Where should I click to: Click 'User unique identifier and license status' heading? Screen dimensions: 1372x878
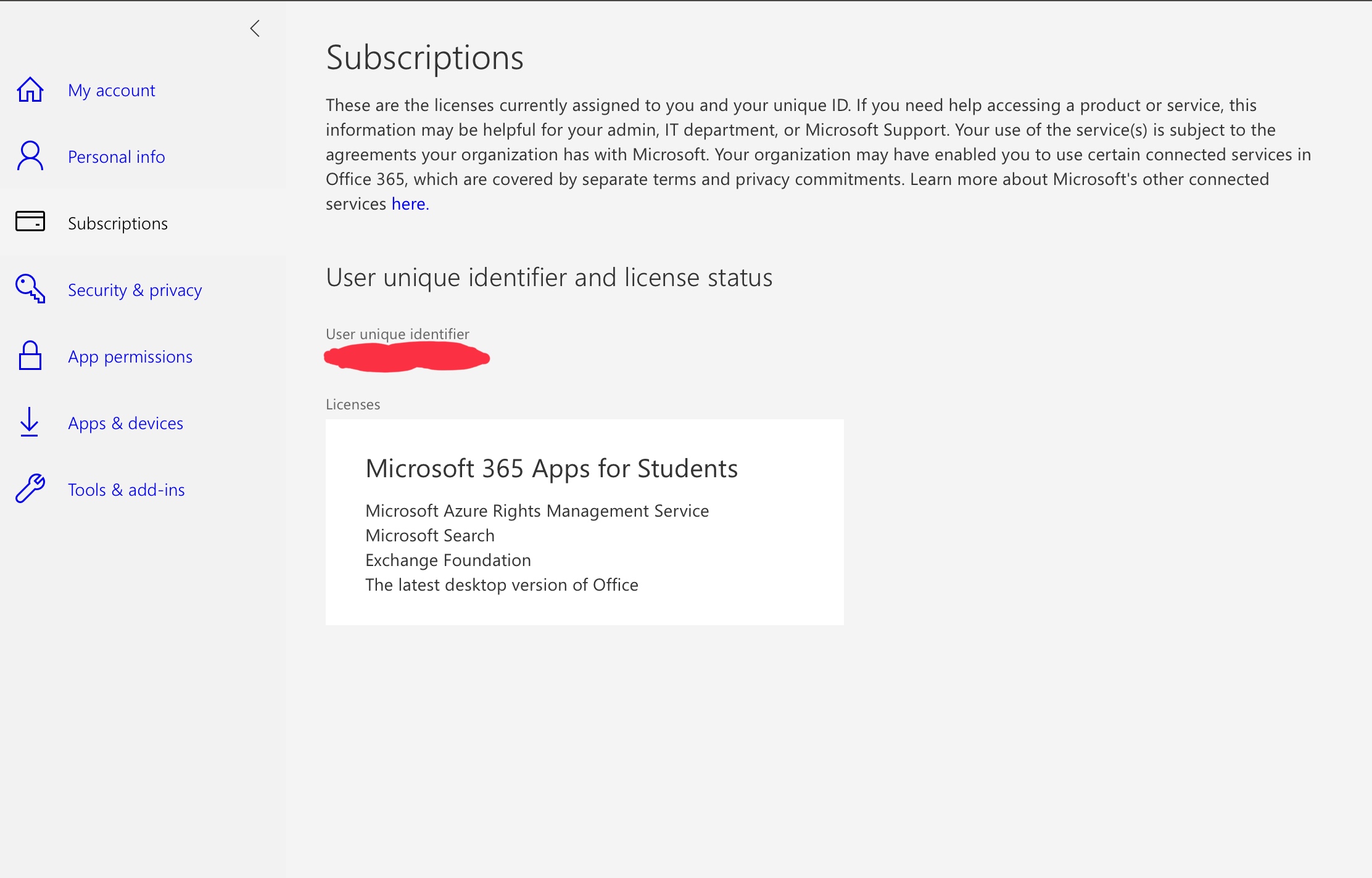point(549,278)
